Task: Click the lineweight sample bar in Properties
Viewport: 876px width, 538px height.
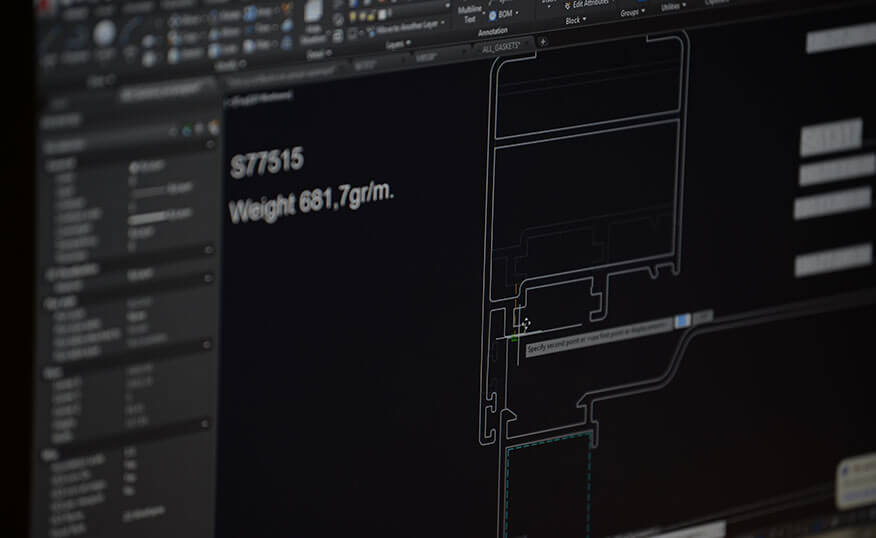Action: (149, 215)
